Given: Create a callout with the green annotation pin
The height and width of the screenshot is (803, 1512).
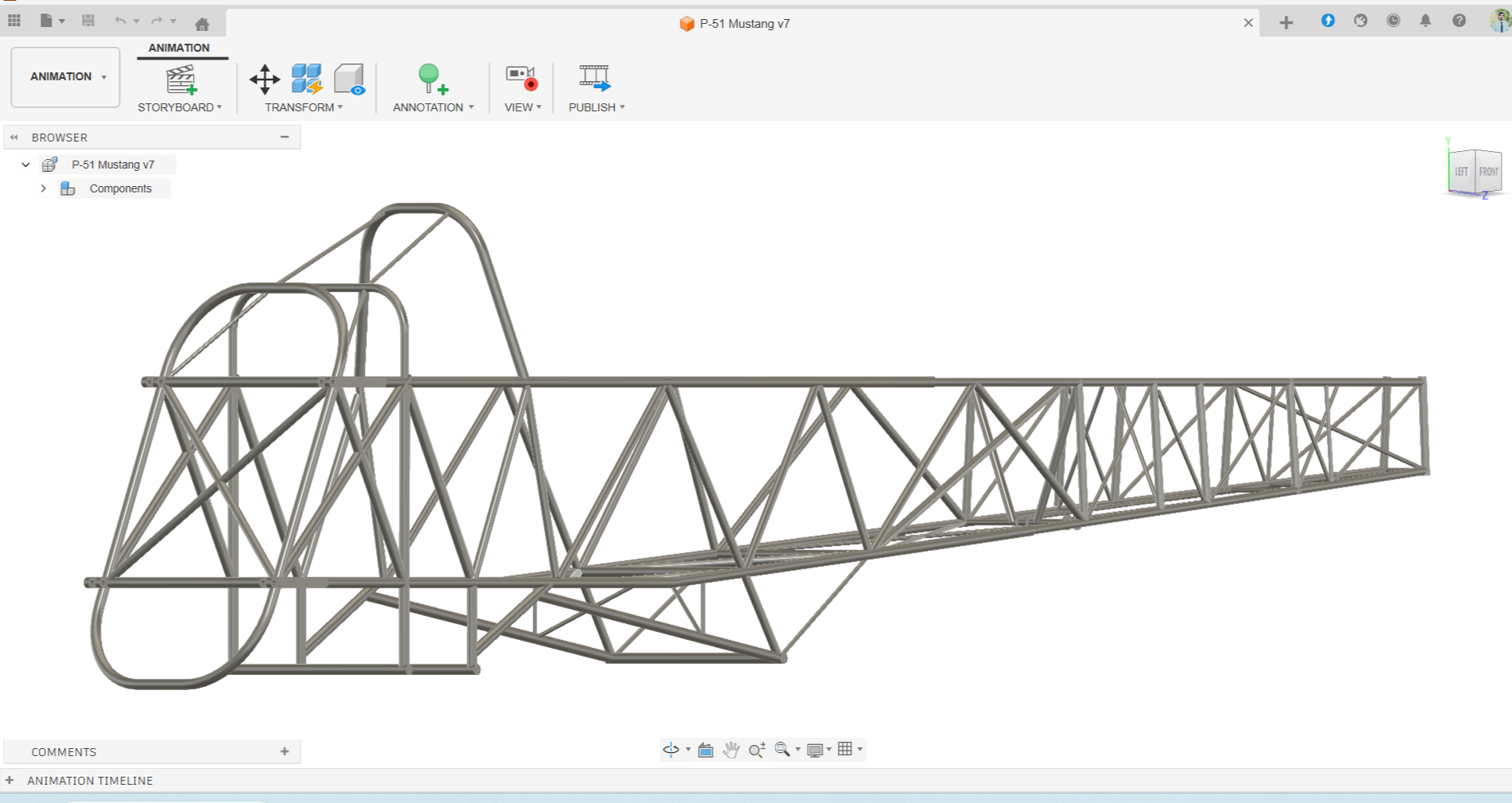Looking at the screenshot, I should click(x=432, y=80).
